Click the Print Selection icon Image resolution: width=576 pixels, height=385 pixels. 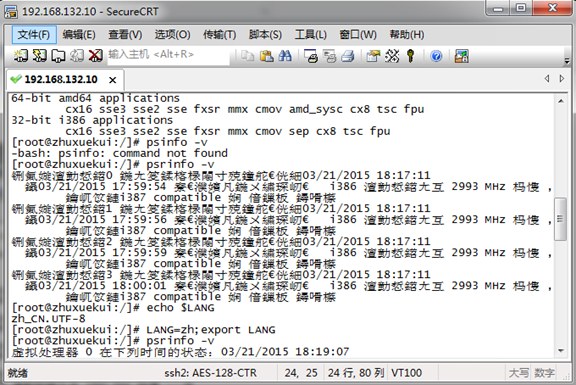(330, 56)
